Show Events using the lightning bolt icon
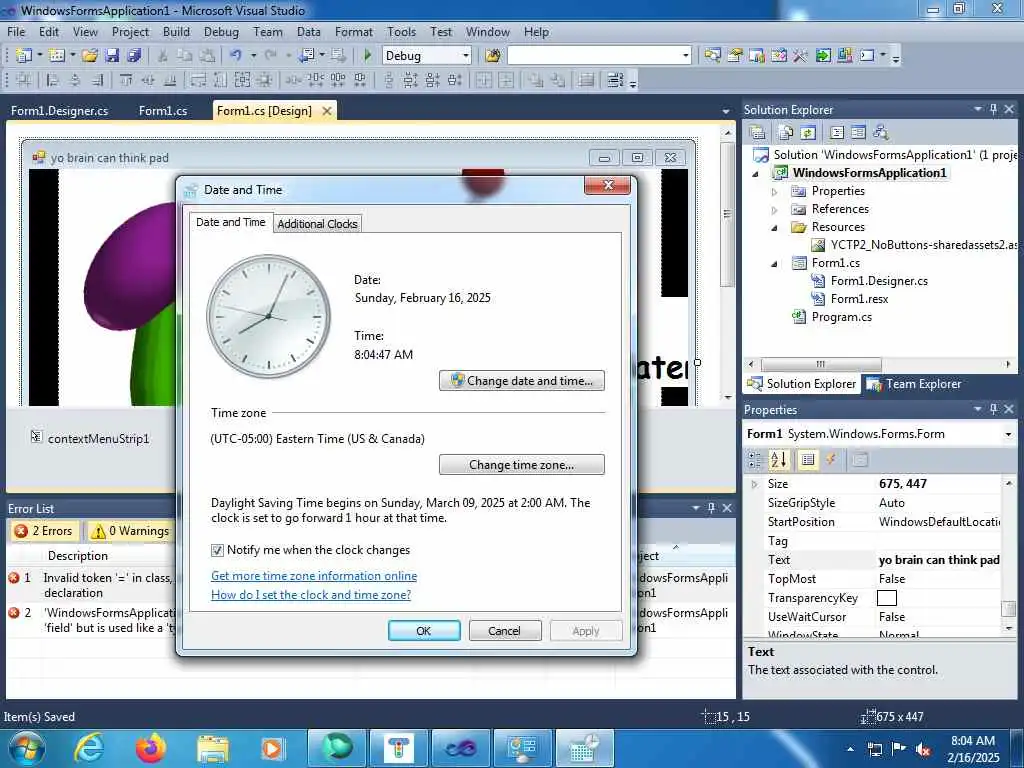This screenshot has height=768, width=1024. tap(831, 460)
